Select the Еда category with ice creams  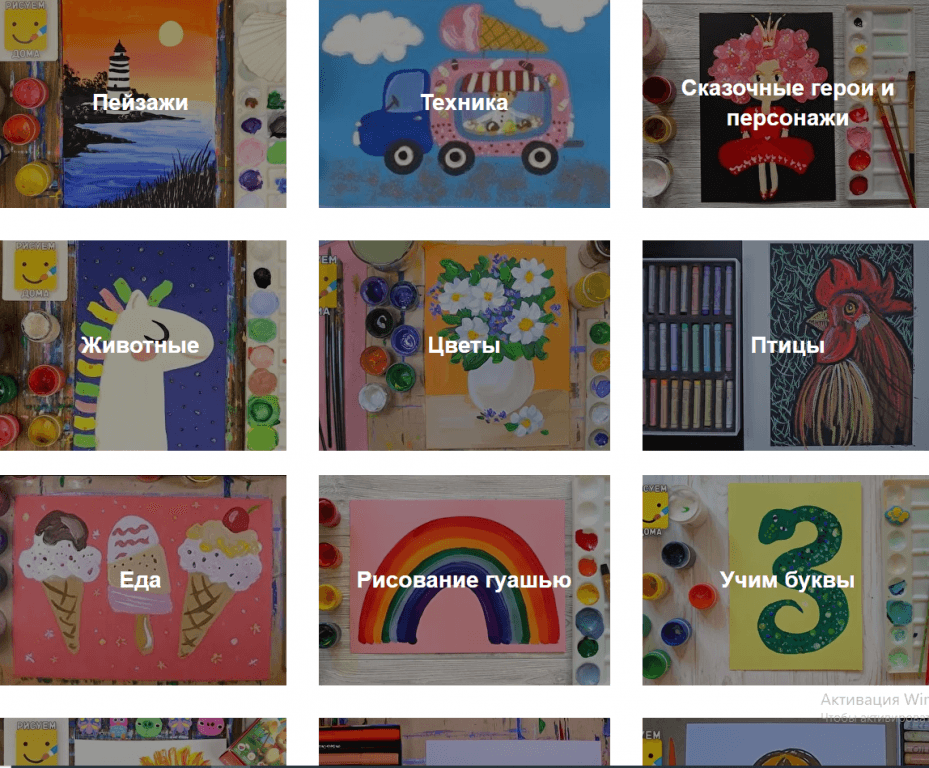[143, 580]
